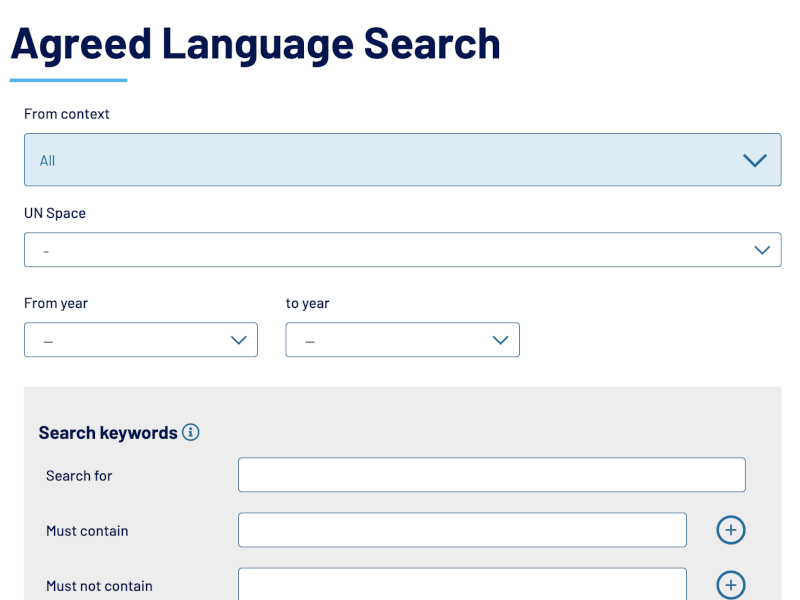Click the chevron on the UN Space dropdown
Viewport: 800px width, 600px height.
761,249
